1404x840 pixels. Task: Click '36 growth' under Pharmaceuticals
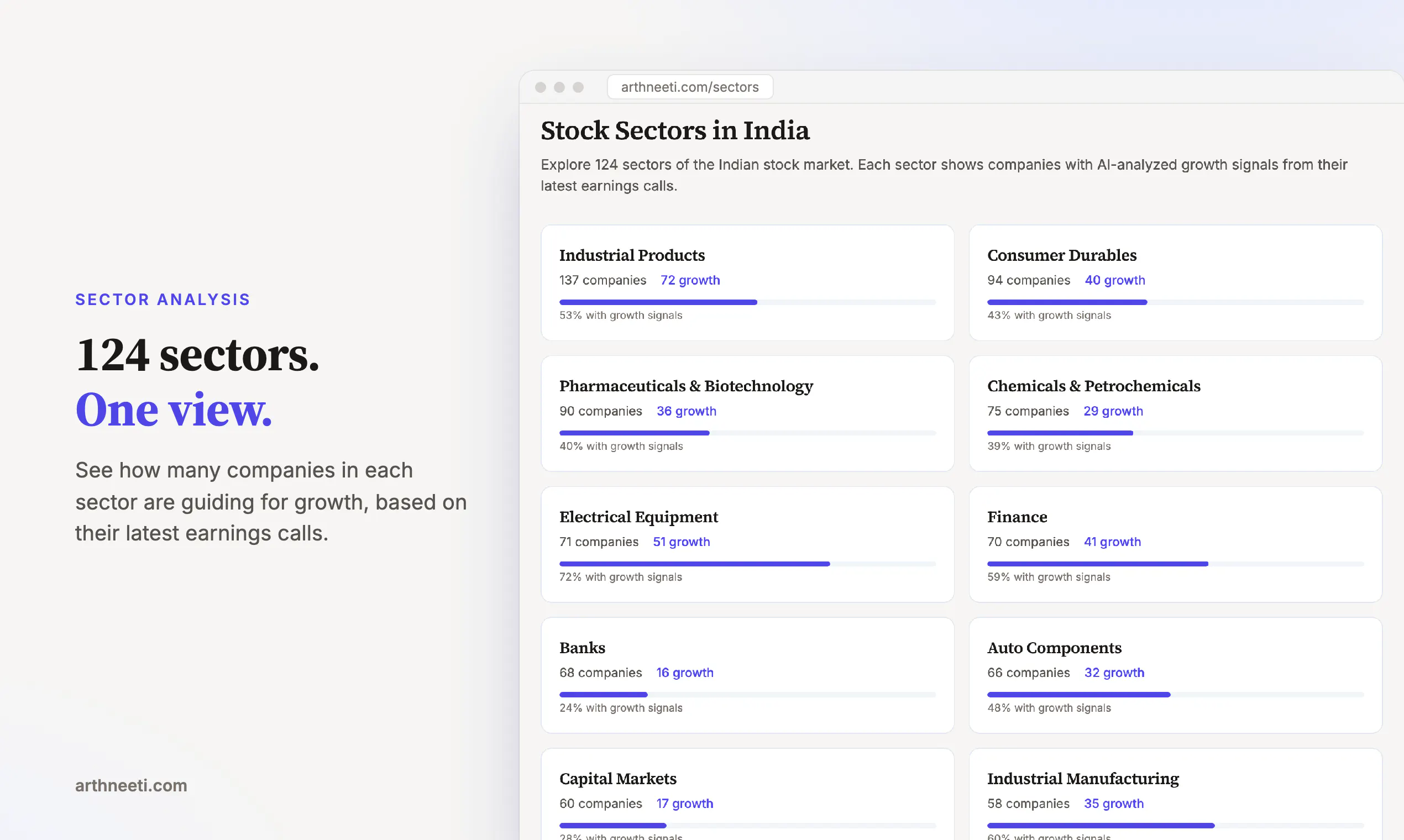click(686, 411)
